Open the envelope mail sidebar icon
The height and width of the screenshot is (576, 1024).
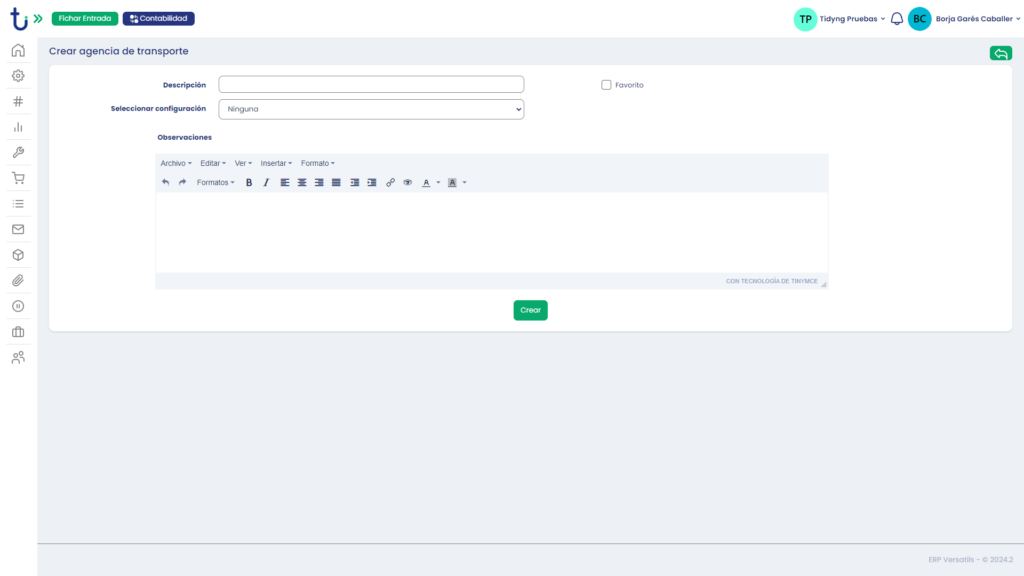[x=18, y=229]
